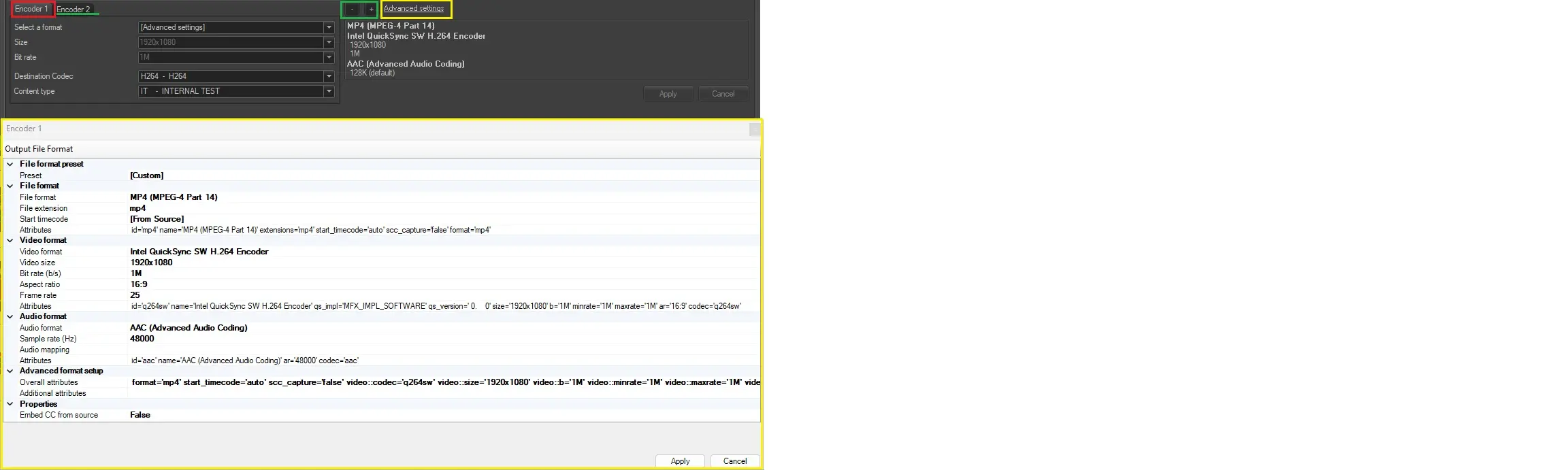Click Cancel at the bottom of the panel

(x=734, y=461)
